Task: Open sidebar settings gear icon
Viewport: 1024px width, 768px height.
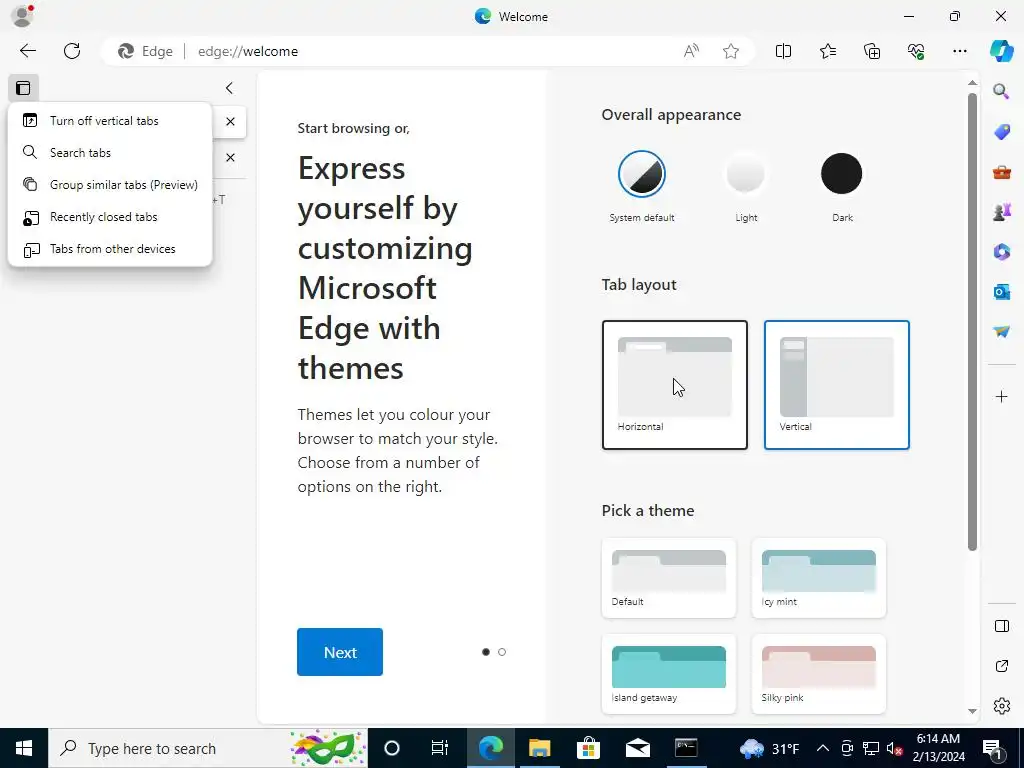Action: point(1001,706)
